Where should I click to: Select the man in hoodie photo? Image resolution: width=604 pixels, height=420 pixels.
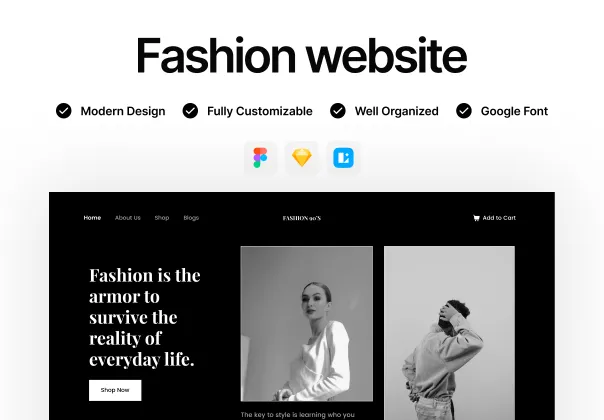click(450, 333)
